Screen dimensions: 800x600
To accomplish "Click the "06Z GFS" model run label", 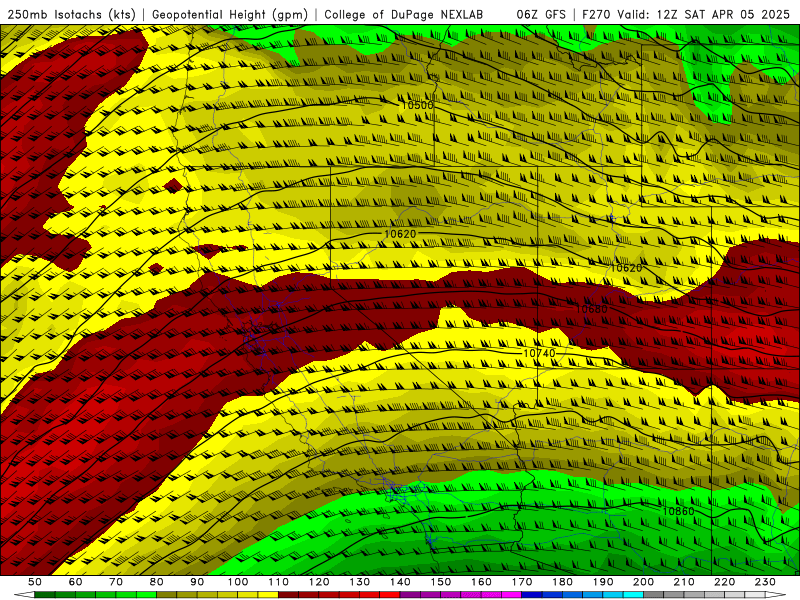I will coord(541,14).
